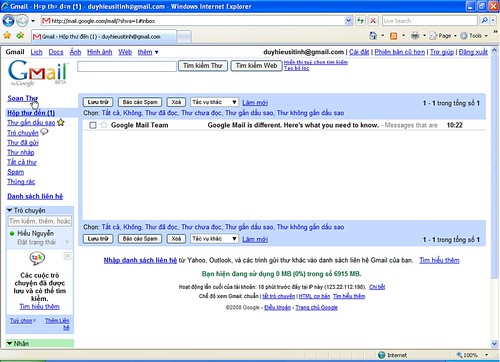Click the browser Back arrow button

click(8, 21)
